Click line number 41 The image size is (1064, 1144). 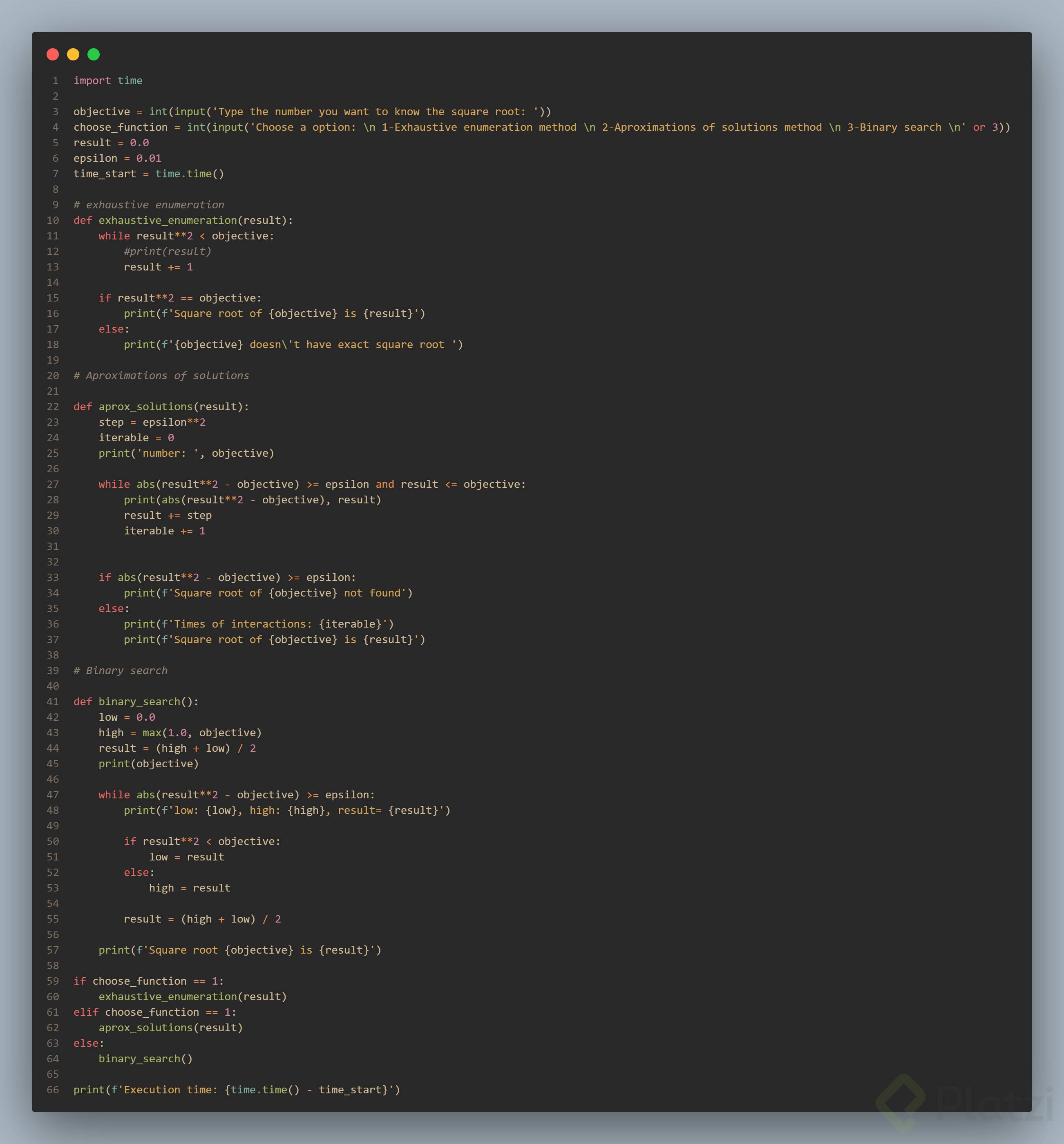53,702
